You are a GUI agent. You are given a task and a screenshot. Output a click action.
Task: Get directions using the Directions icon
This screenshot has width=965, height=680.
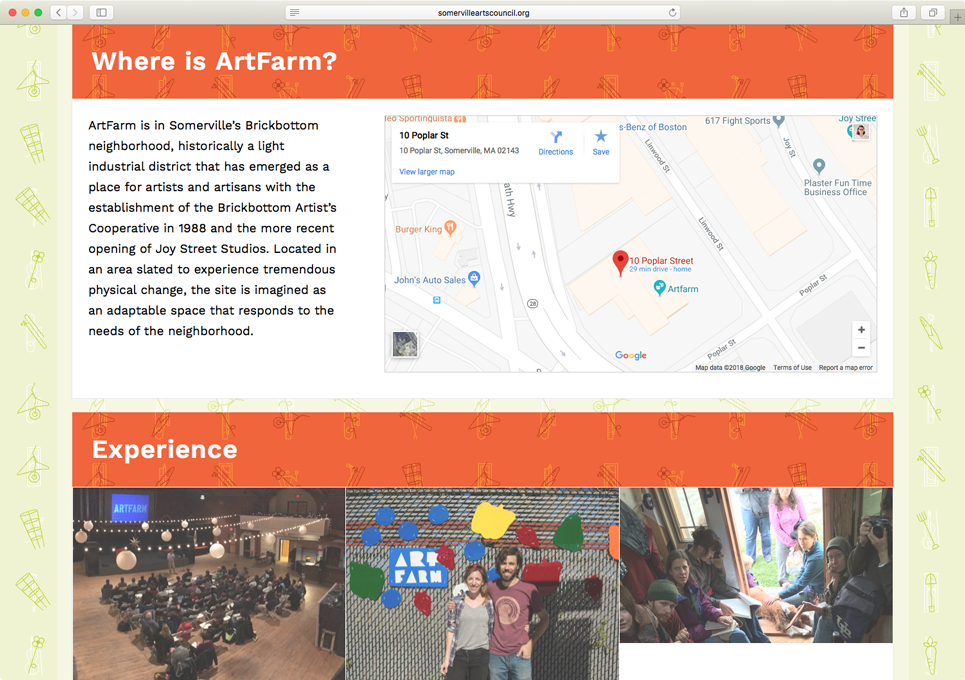click(x=556, y=138)
